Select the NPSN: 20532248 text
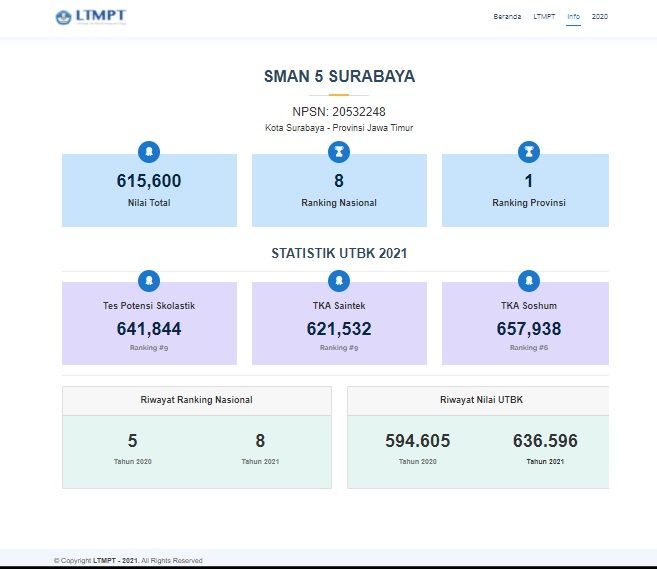657x569 pixels. 339,111
